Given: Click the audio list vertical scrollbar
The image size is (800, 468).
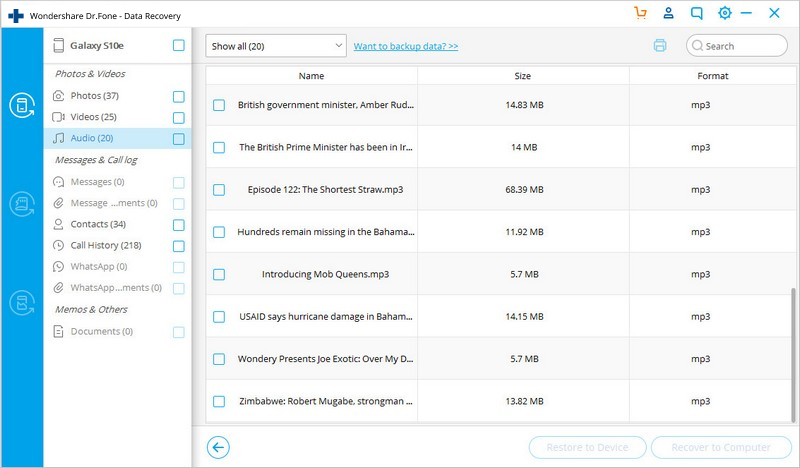Looking at the screenshot, I should tap(793, 355).
